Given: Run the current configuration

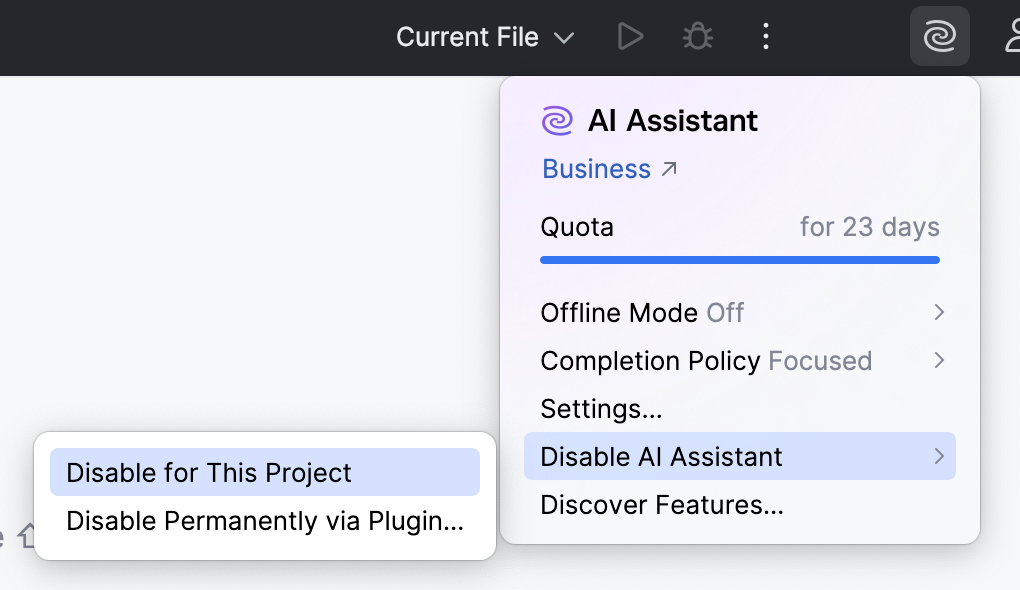Looking at the screenshot, I should [630, 36].
